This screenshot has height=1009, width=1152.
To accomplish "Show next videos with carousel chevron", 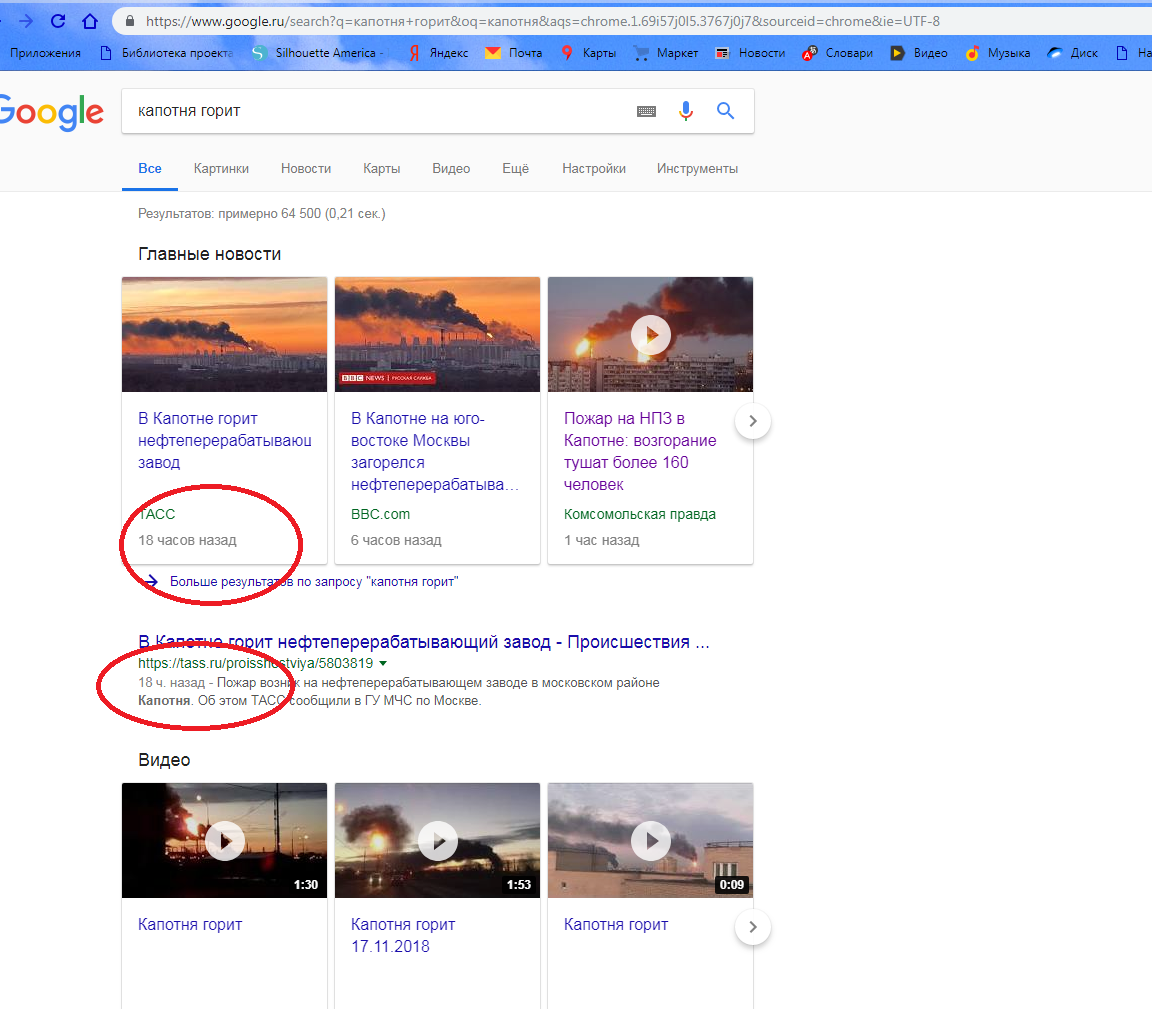I will pos(752,927).
